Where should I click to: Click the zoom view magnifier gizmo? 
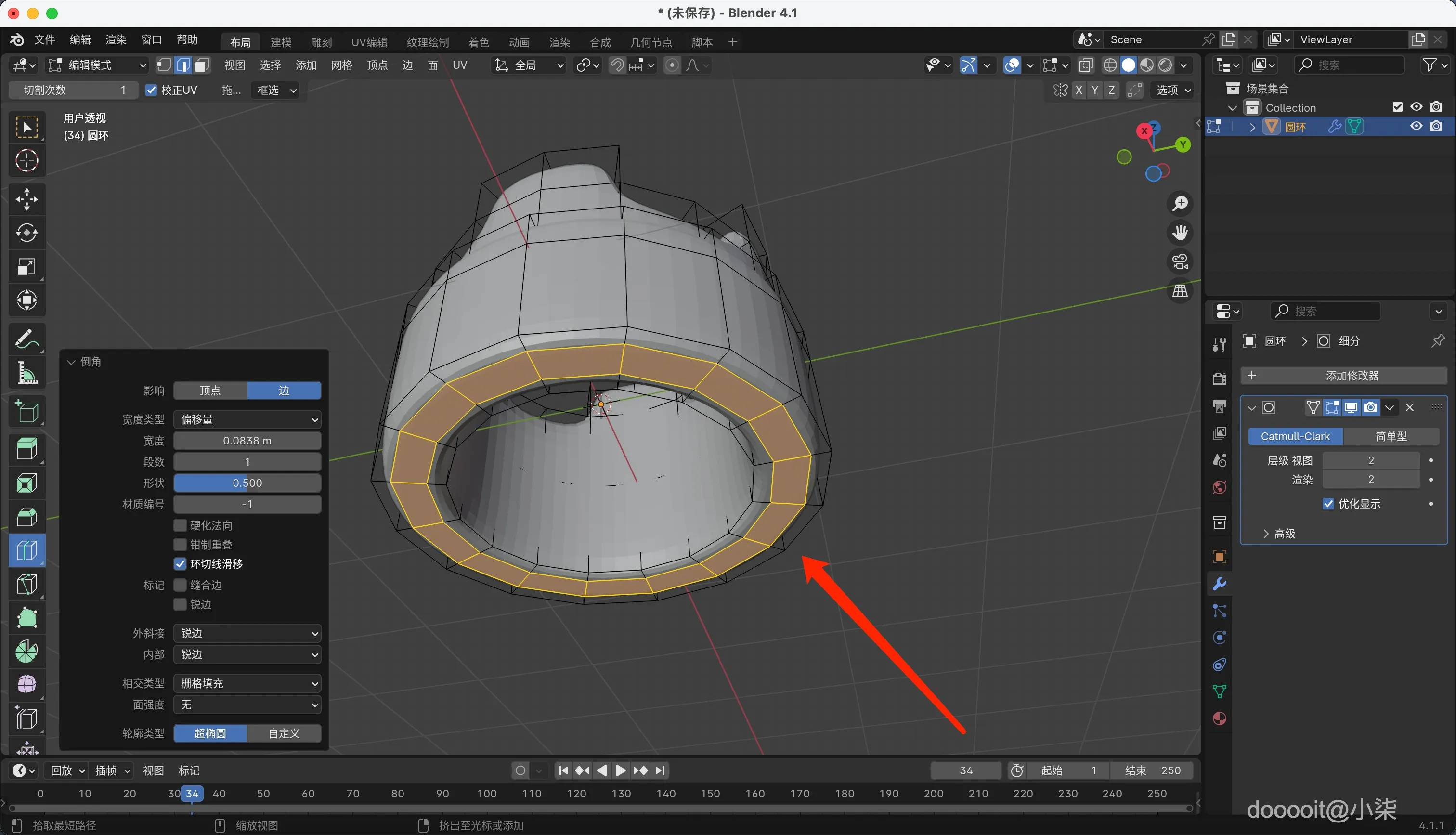[1180, 203]
